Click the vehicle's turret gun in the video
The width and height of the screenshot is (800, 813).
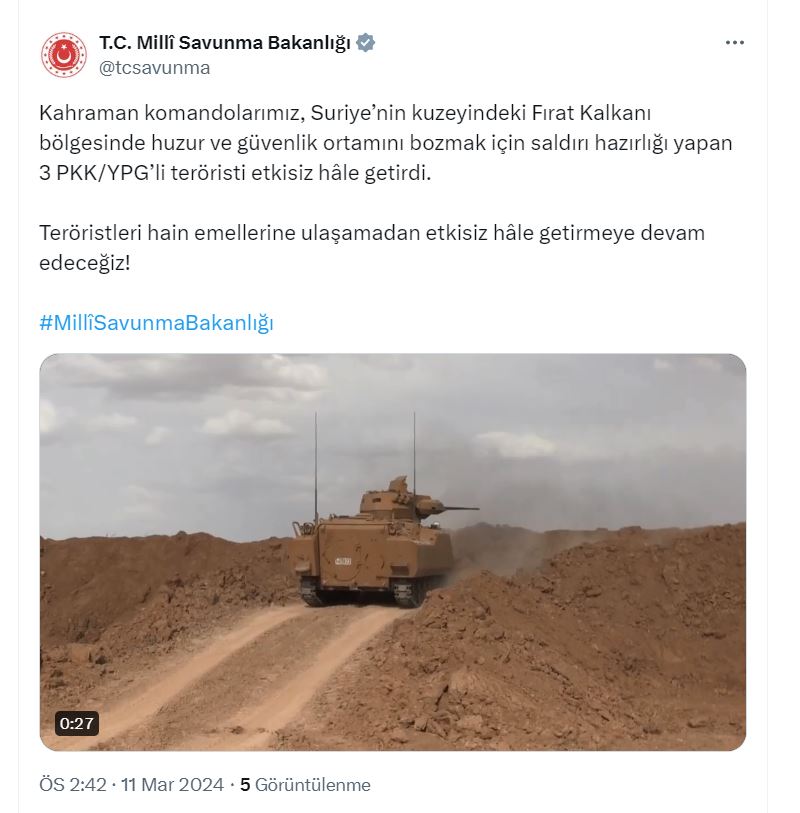[x=458, y=508]
